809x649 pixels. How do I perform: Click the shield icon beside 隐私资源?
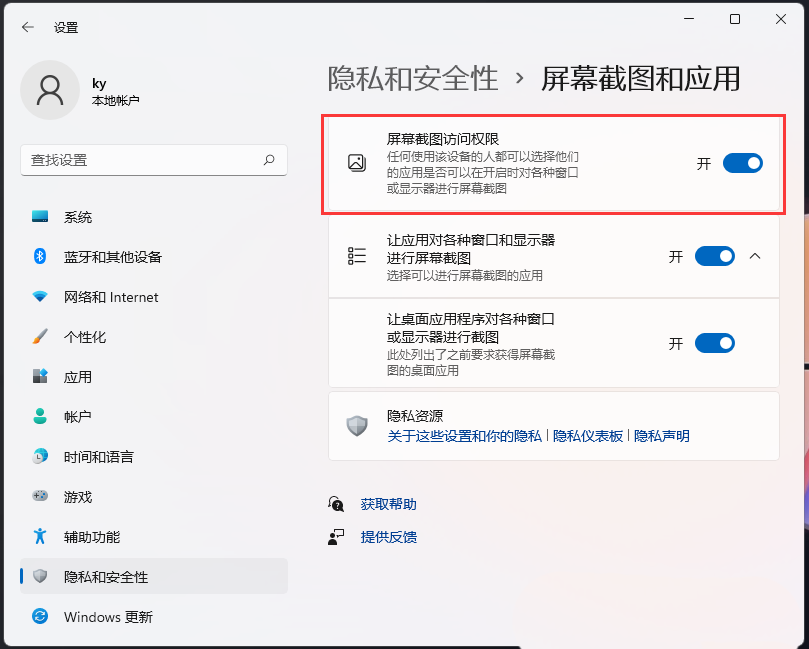357,426
